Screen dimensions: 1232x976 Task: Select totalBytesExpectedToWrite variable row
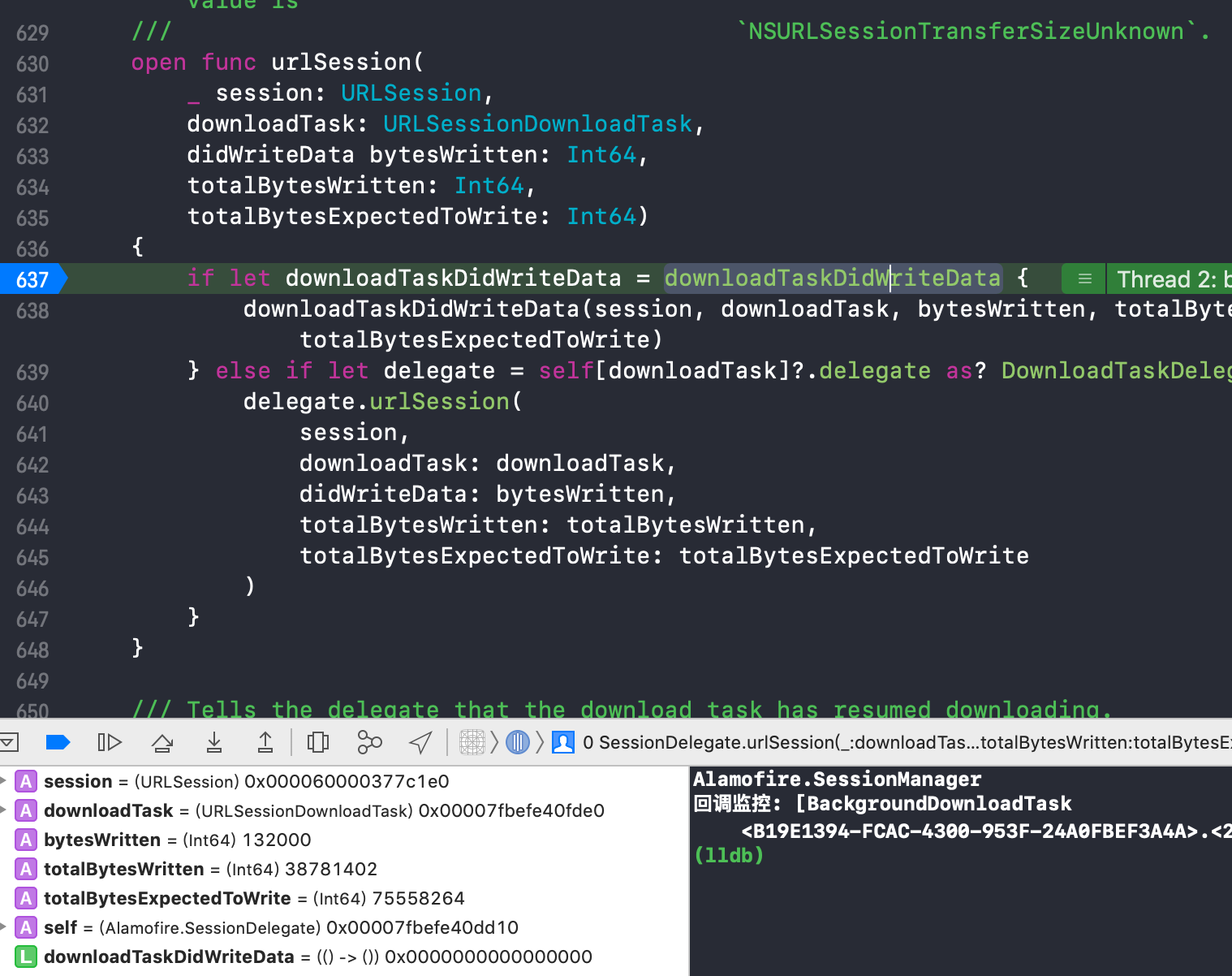[x=344, y=898]
